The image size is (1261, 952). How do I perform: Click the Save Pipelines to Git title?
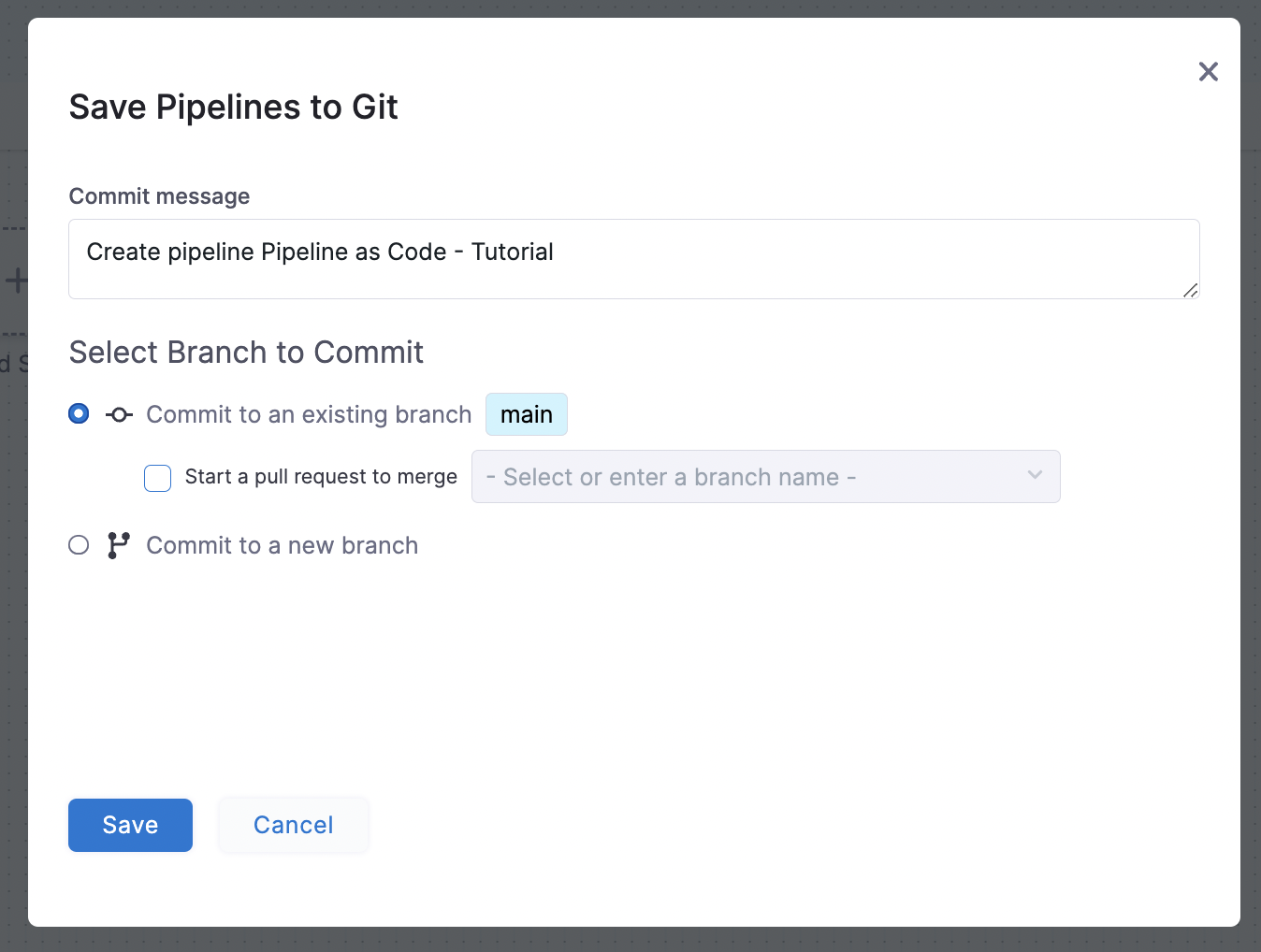pos(233,107)
